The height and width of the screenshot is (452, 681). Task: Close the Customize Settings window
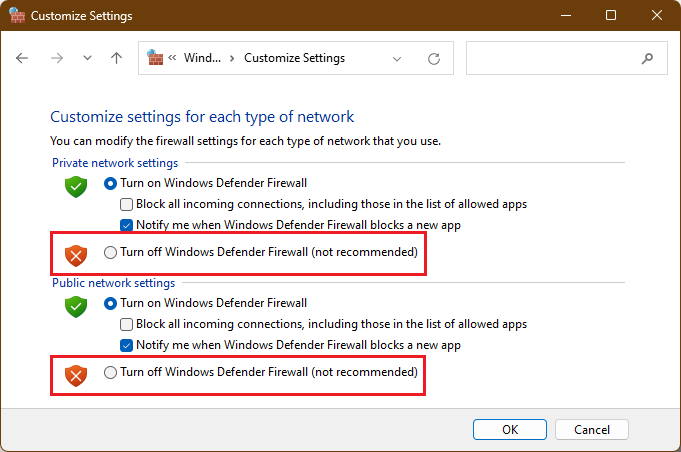pyautogui.click(x=657, y=15)
